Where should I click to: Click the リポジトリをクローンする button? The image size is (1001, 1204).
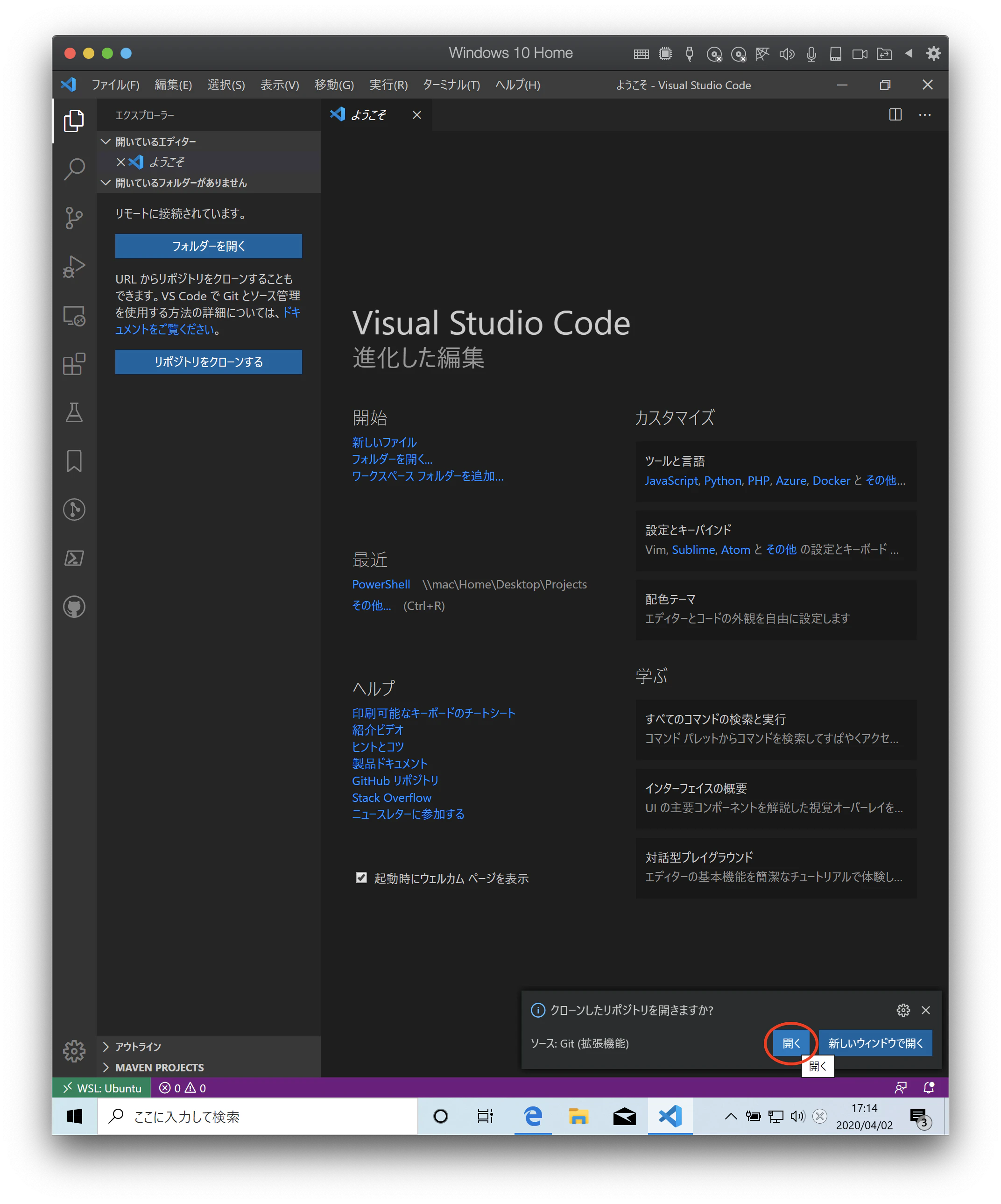pos(209,362)
